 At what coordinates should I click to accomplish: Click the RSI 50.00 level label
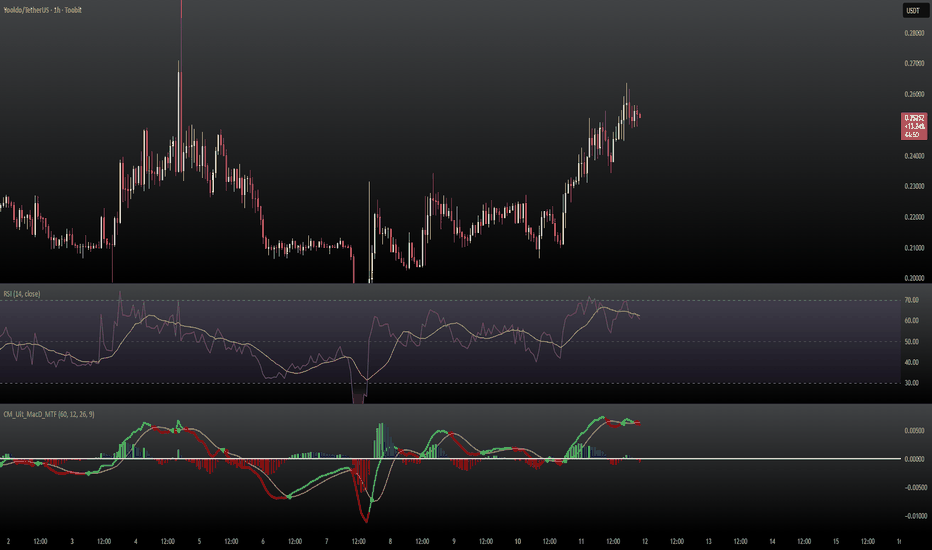[x=911, y=341]
